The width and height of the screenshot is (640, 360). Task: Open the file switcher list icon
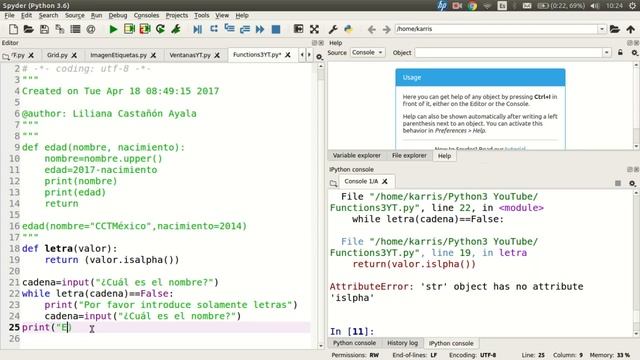(76, 29)
